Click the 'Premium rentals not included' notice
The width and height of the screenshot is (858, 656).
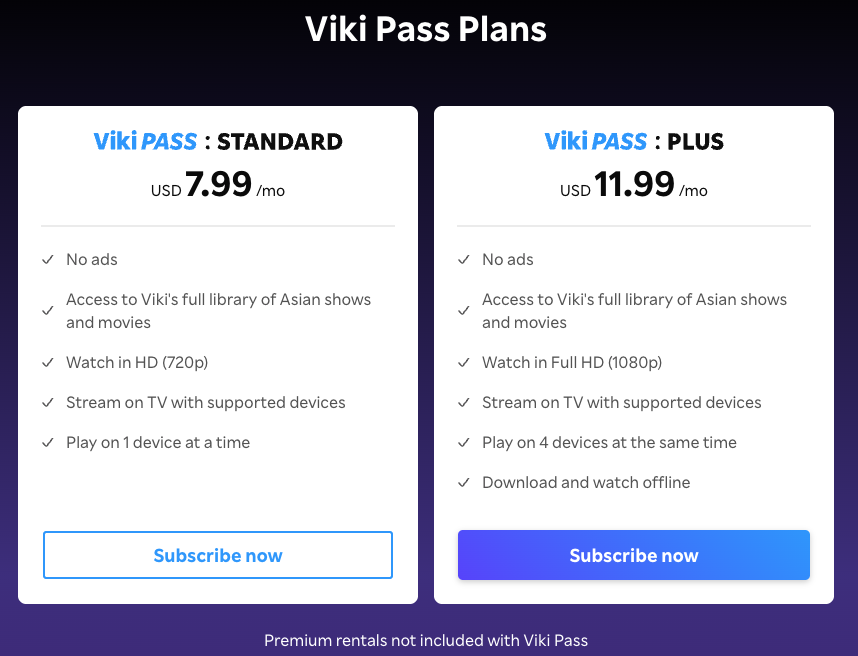coord(426,641)
